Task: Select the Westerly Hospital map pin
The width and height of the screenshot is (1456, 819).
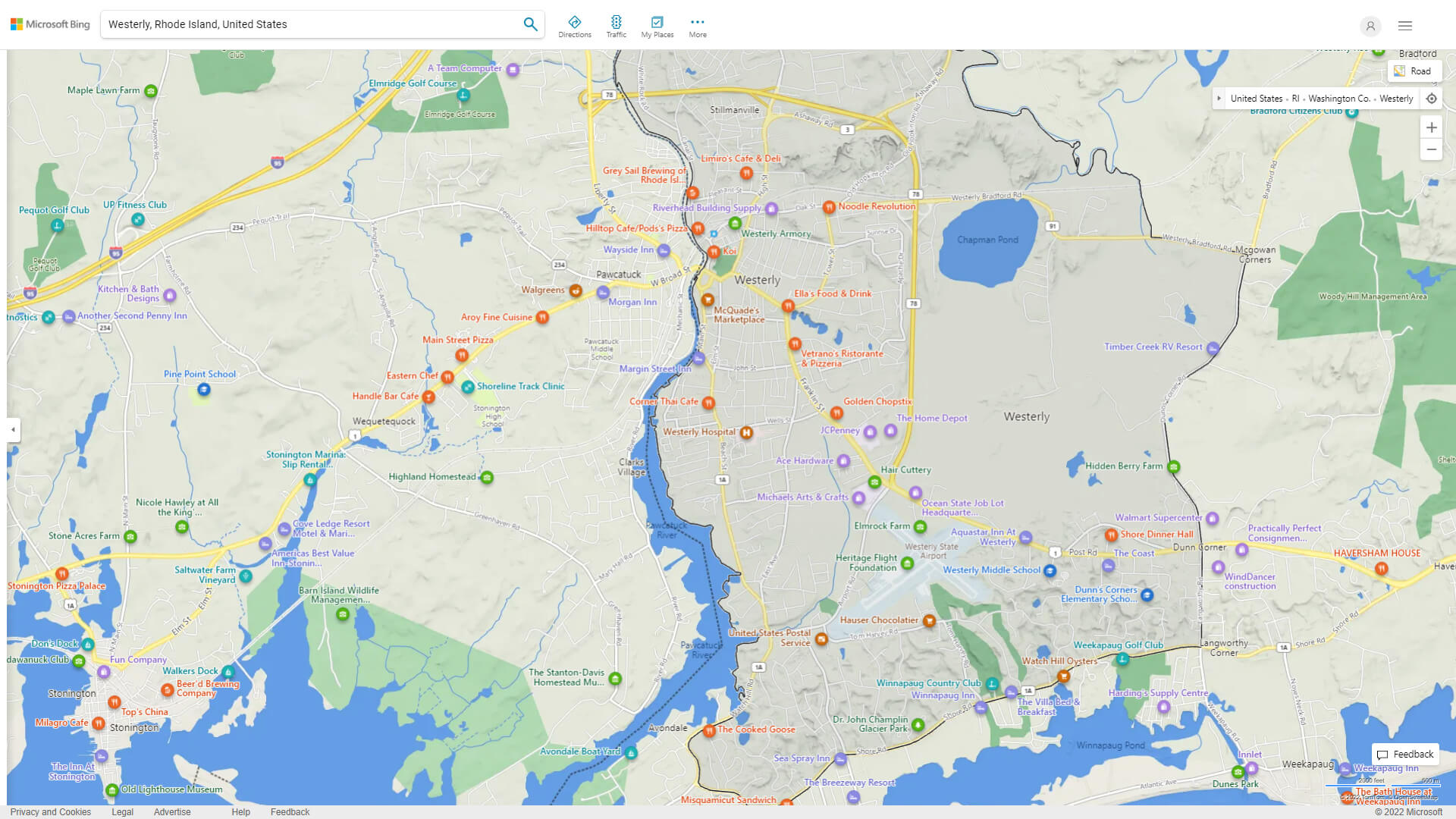Action: [745, 432]
